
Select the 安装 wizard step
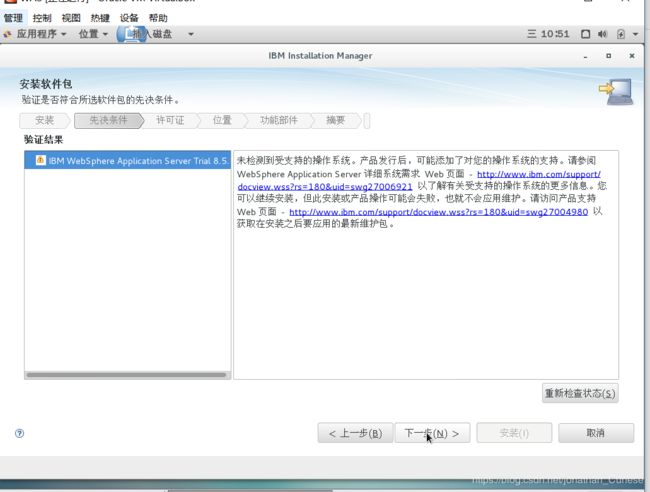pyautogui.click(x=44, y=120)
